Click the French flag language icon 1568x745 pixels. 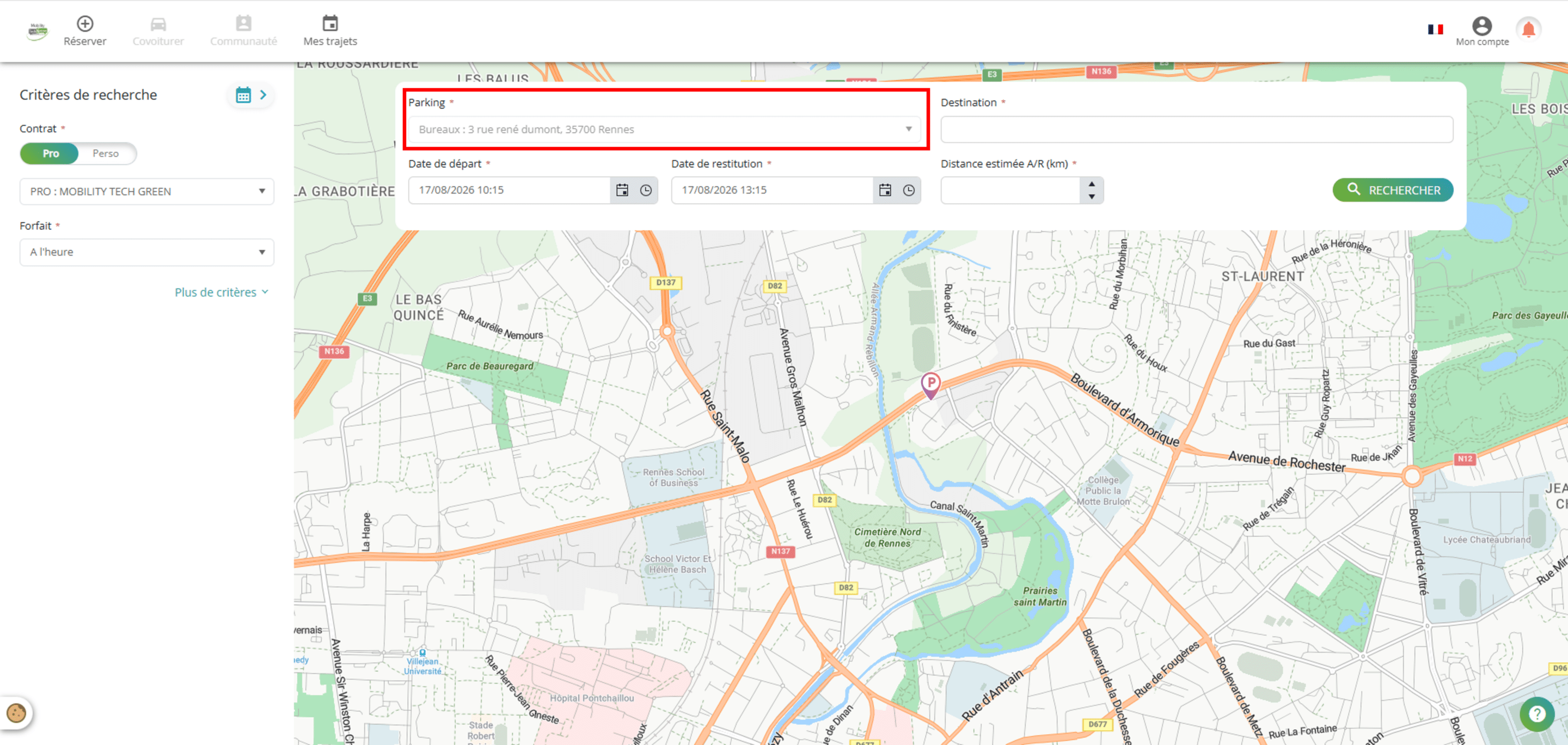1435,29
